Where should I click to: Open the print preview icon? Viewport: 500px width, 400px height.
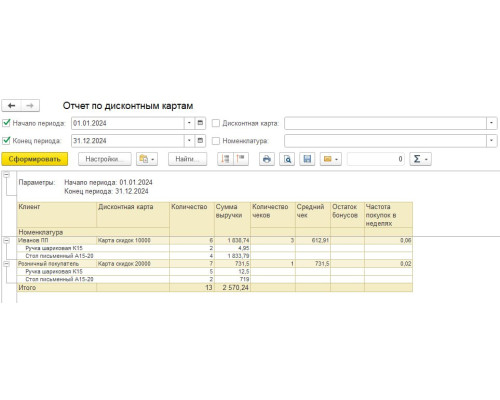click(x=287, y=159)
